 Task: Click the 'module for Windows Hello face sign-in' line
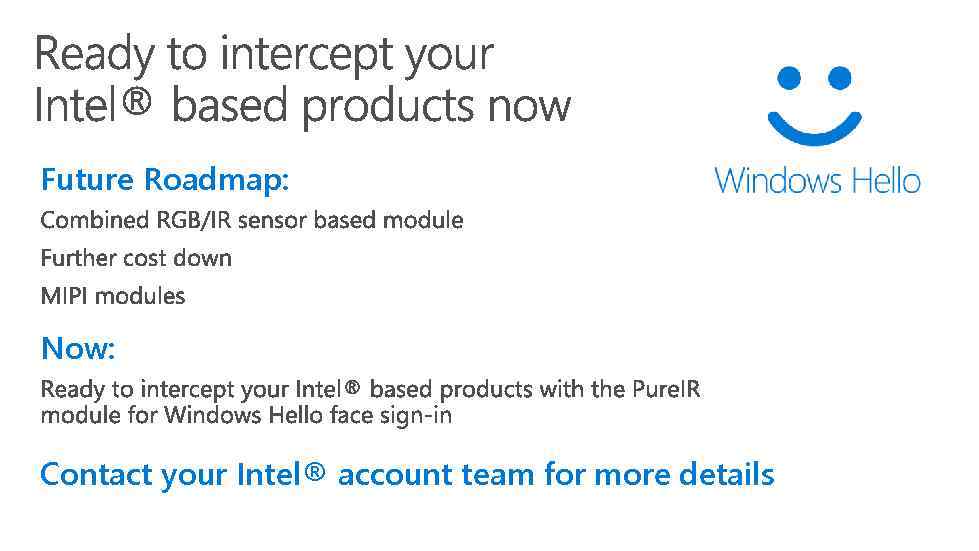click(x=246, y=415)
